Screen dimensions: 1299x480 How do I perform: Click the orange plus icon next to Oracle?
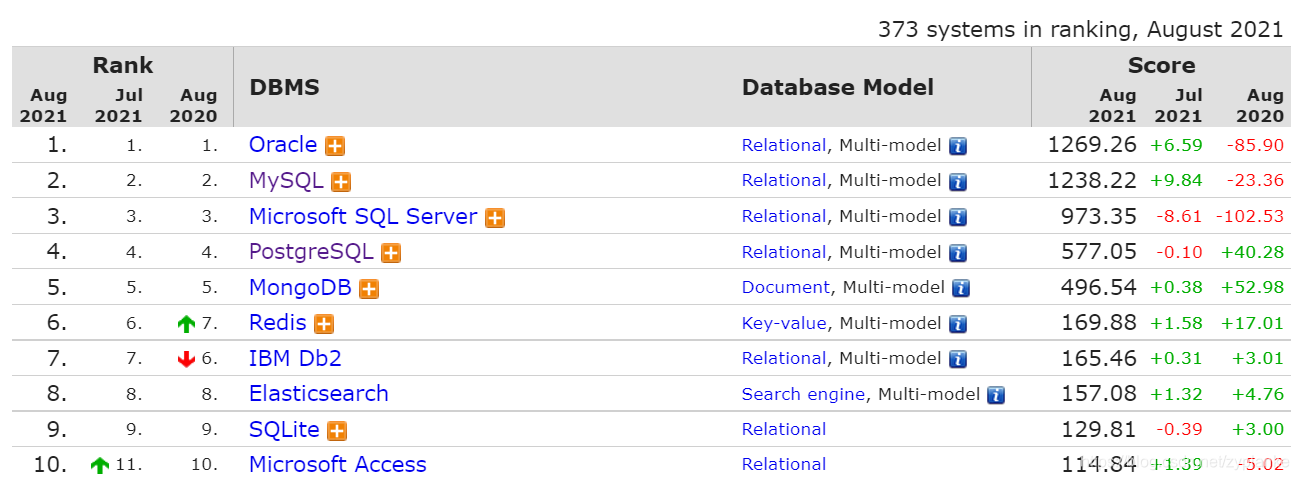click(x=335, y=146)
